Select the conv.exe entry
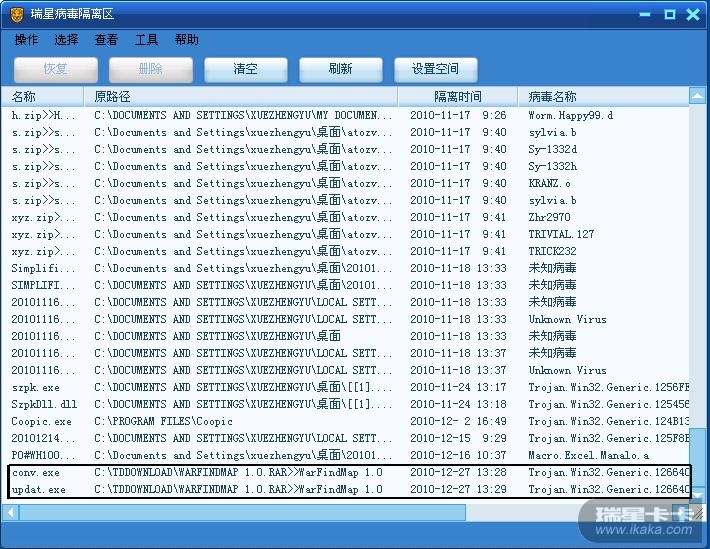The height and width of the screenshot is (549, 710). 346,472
